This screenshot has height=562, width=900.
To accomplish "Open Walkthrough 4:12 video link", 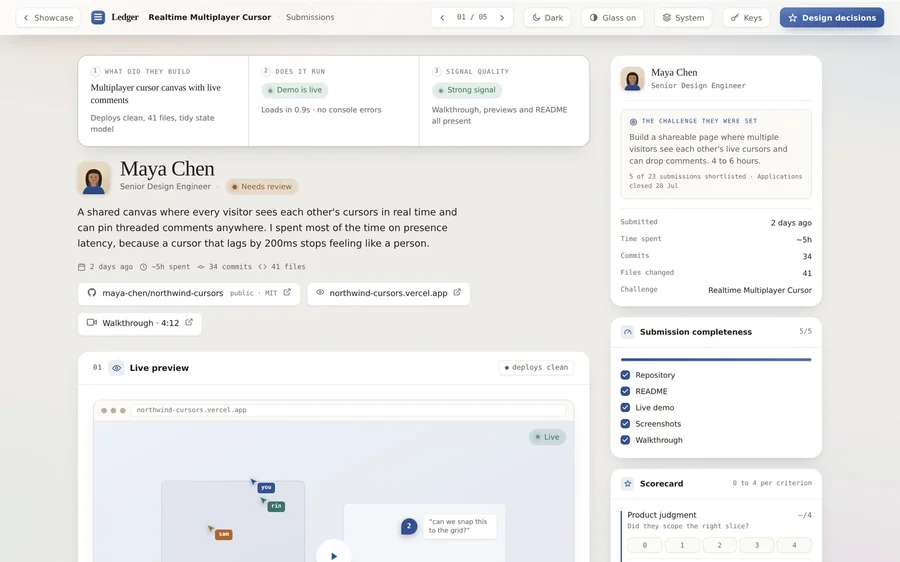I will pyautogui.click(x=139, y=323).
